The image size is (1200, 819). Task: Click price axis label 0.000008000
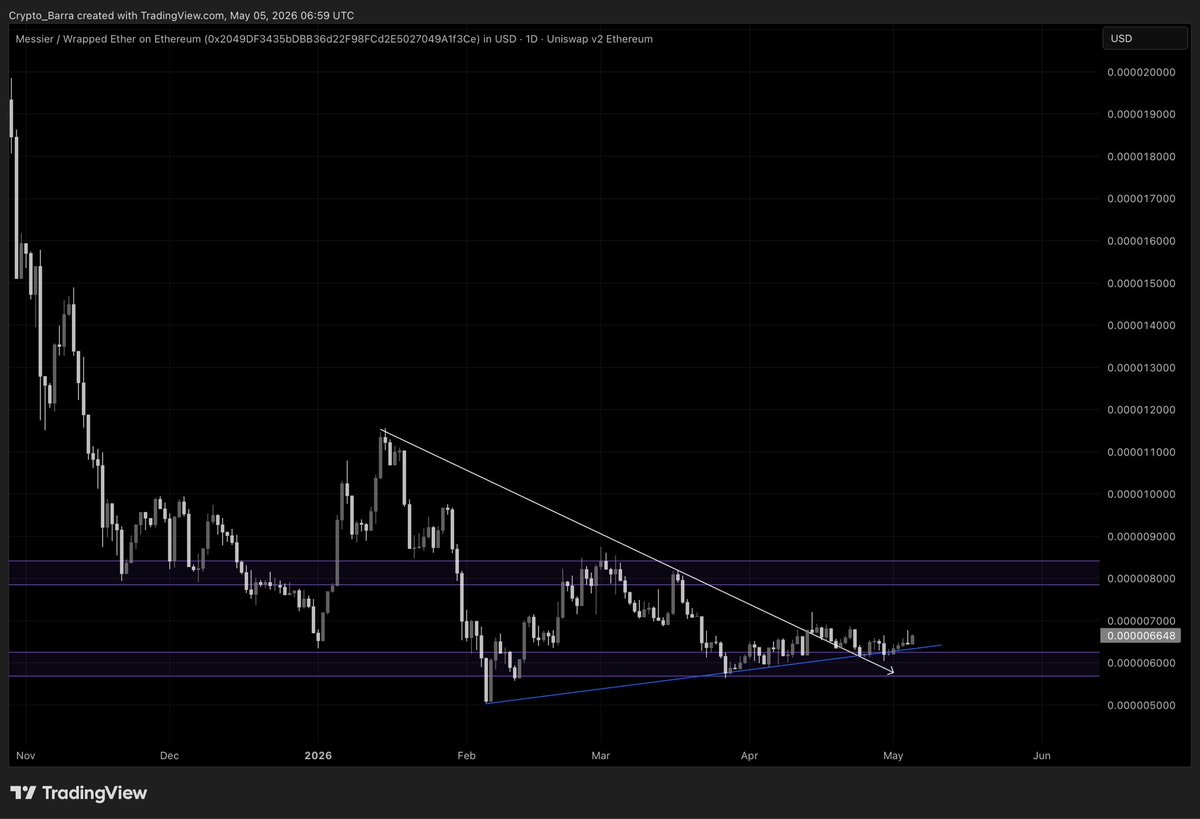(1143, 579)
